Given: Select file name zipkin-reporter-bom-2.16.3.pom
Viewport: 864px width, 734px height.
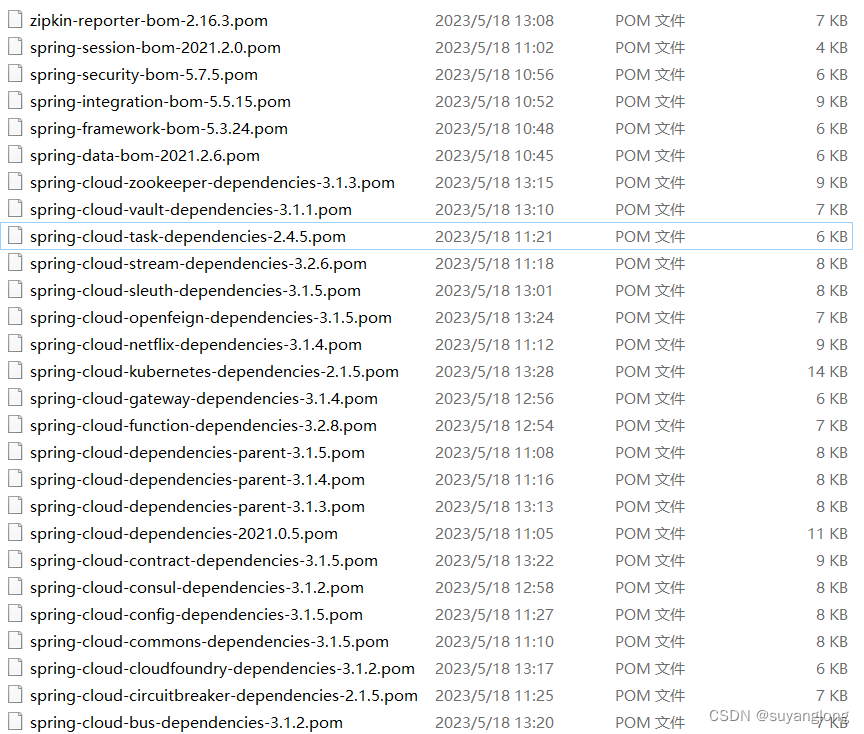Looking at the screenshot, I should (x=149, y=21).
